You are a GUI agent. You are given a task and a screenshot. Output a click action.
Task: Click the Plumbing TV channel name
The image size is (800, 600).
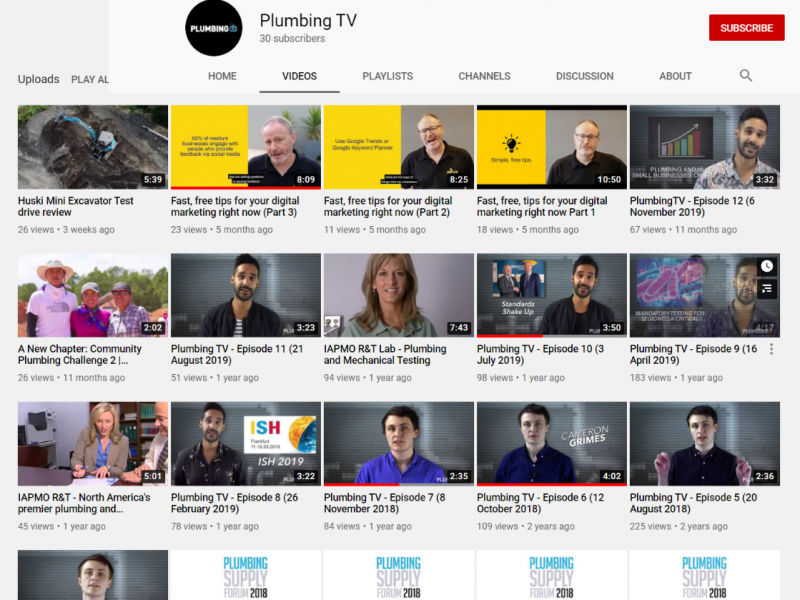308,20
